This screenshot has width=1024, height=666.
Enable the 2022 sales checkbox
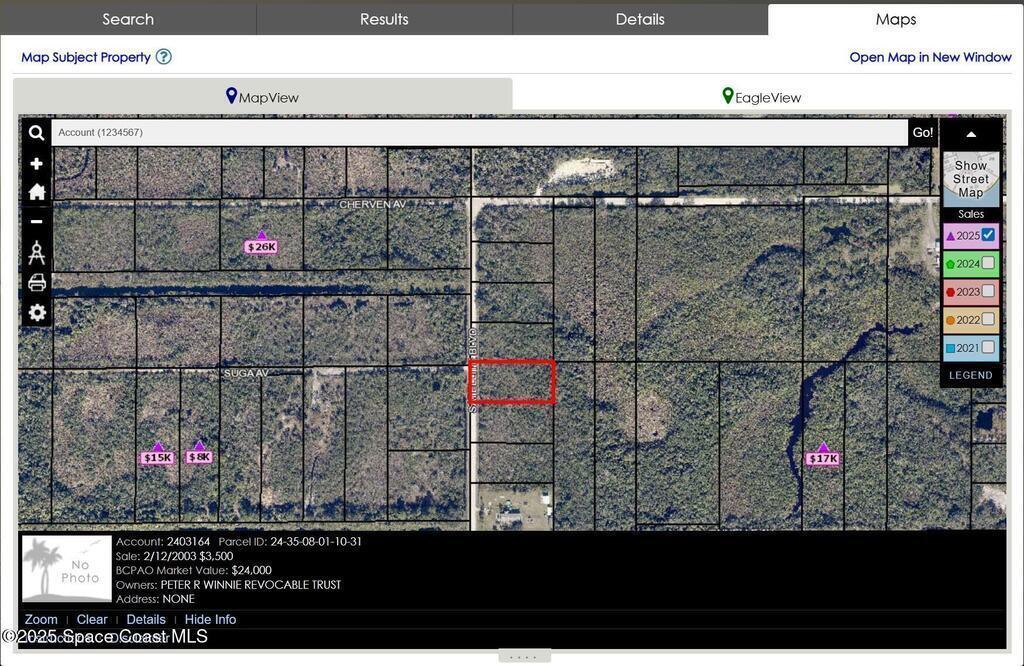coord(988,319)
